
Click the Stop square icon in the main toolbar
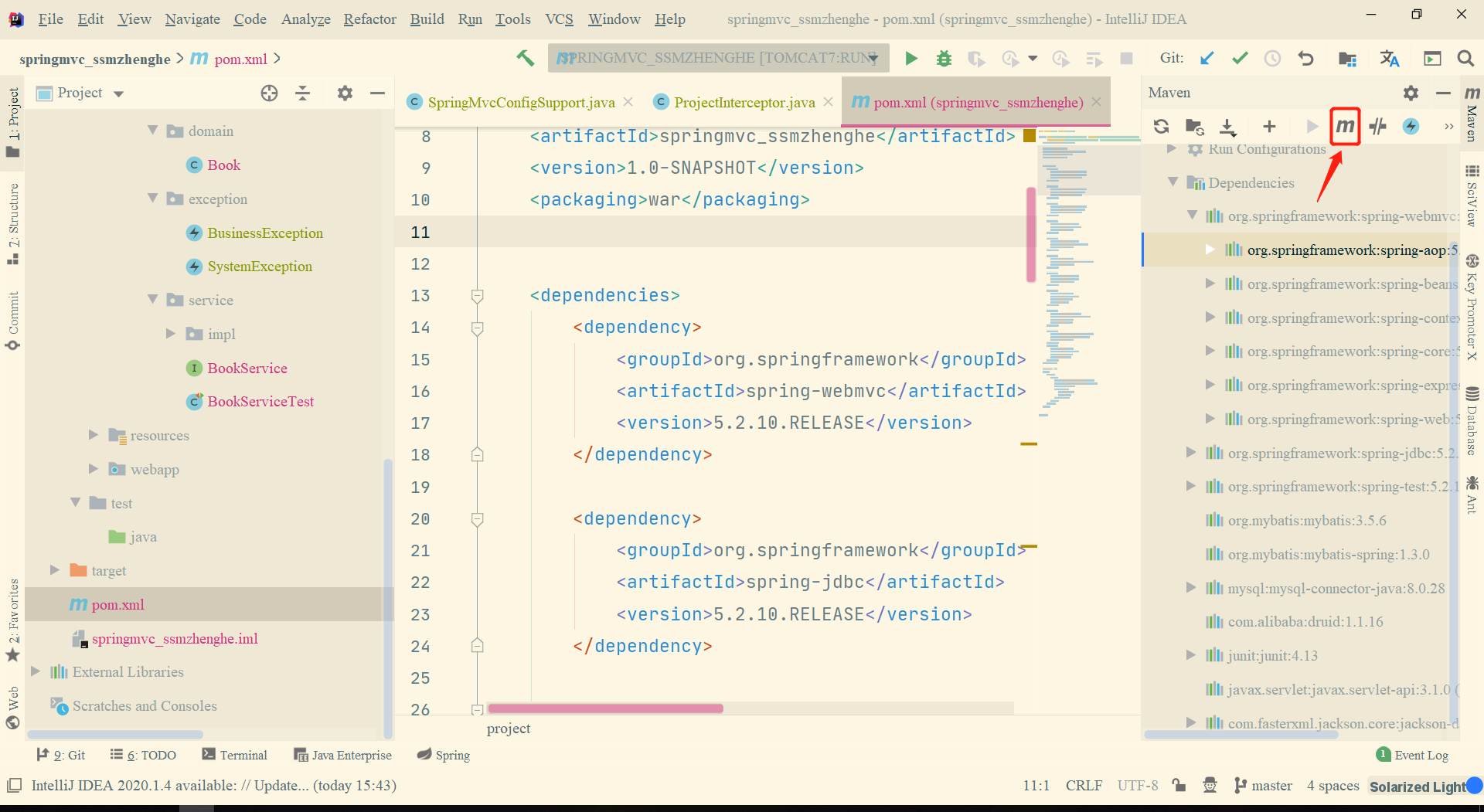point(1127,58)
